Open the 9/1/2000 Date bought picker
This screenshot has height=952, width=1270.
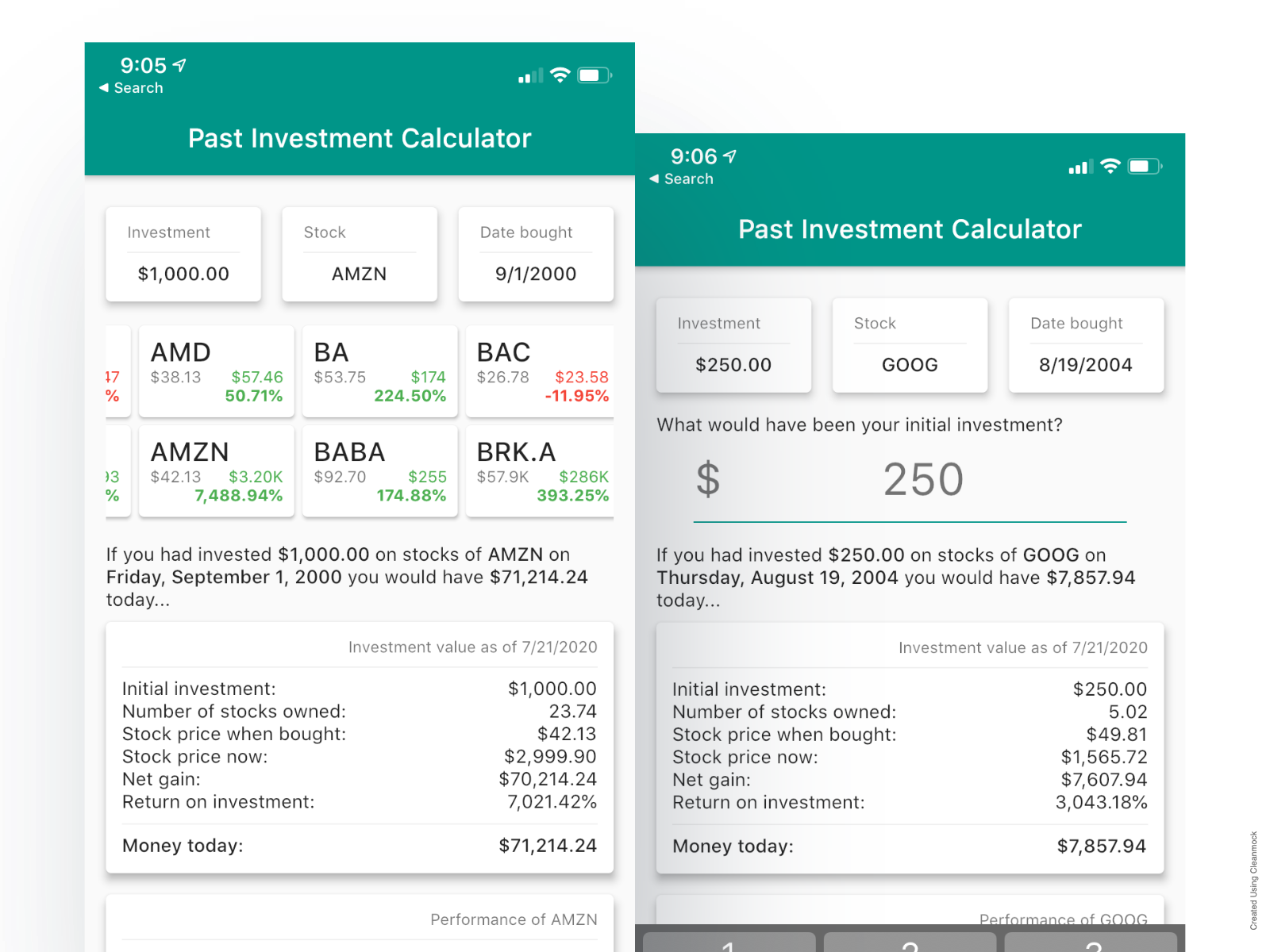[x=536, y=255]
